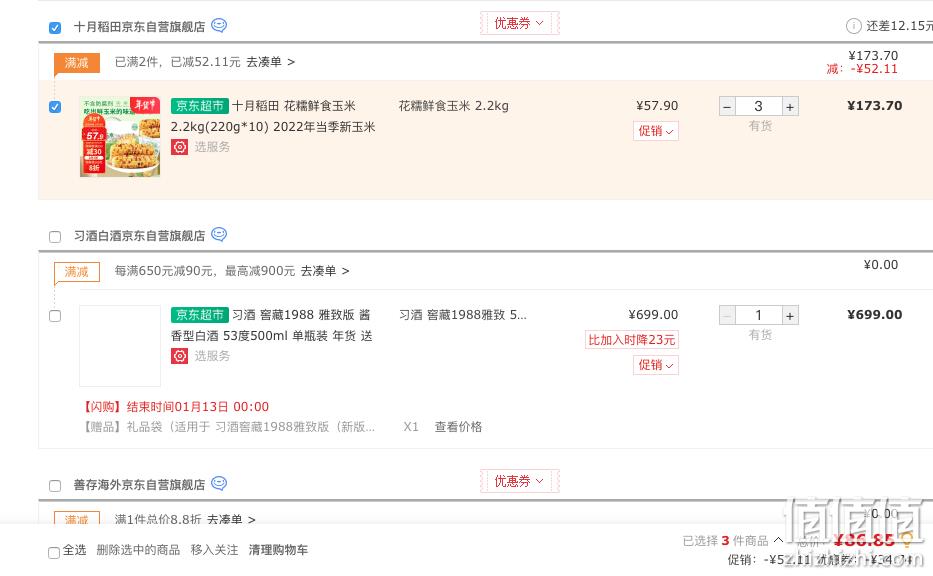Image resolution: width=933 pixels, height=576 pixels.
Task: Click the 【赠品】礼品袋 gift description
Action: (227, 427)
